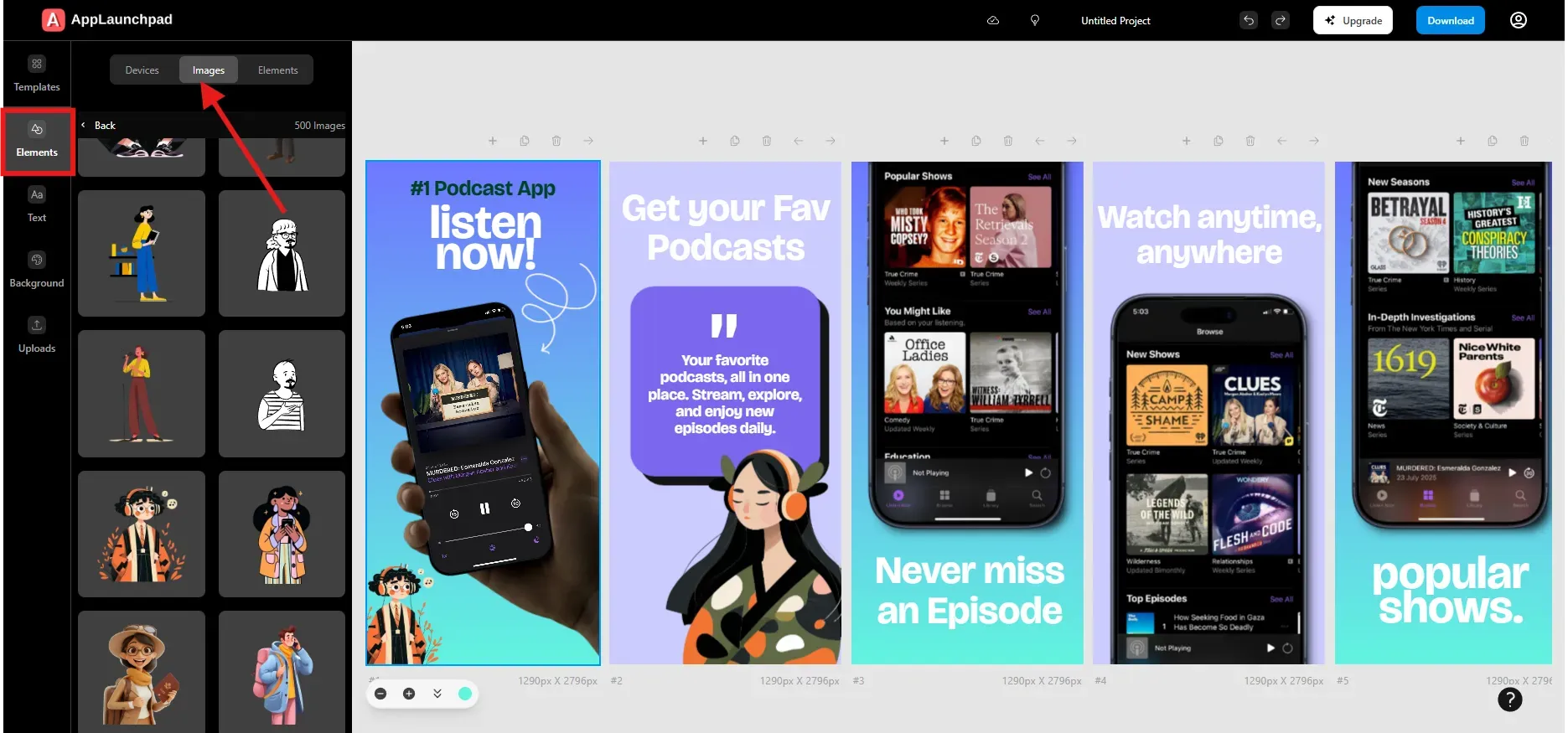Select girl holding phone with pink jacket image
This screenshot has height=733, width=1568.
[282, 534]
